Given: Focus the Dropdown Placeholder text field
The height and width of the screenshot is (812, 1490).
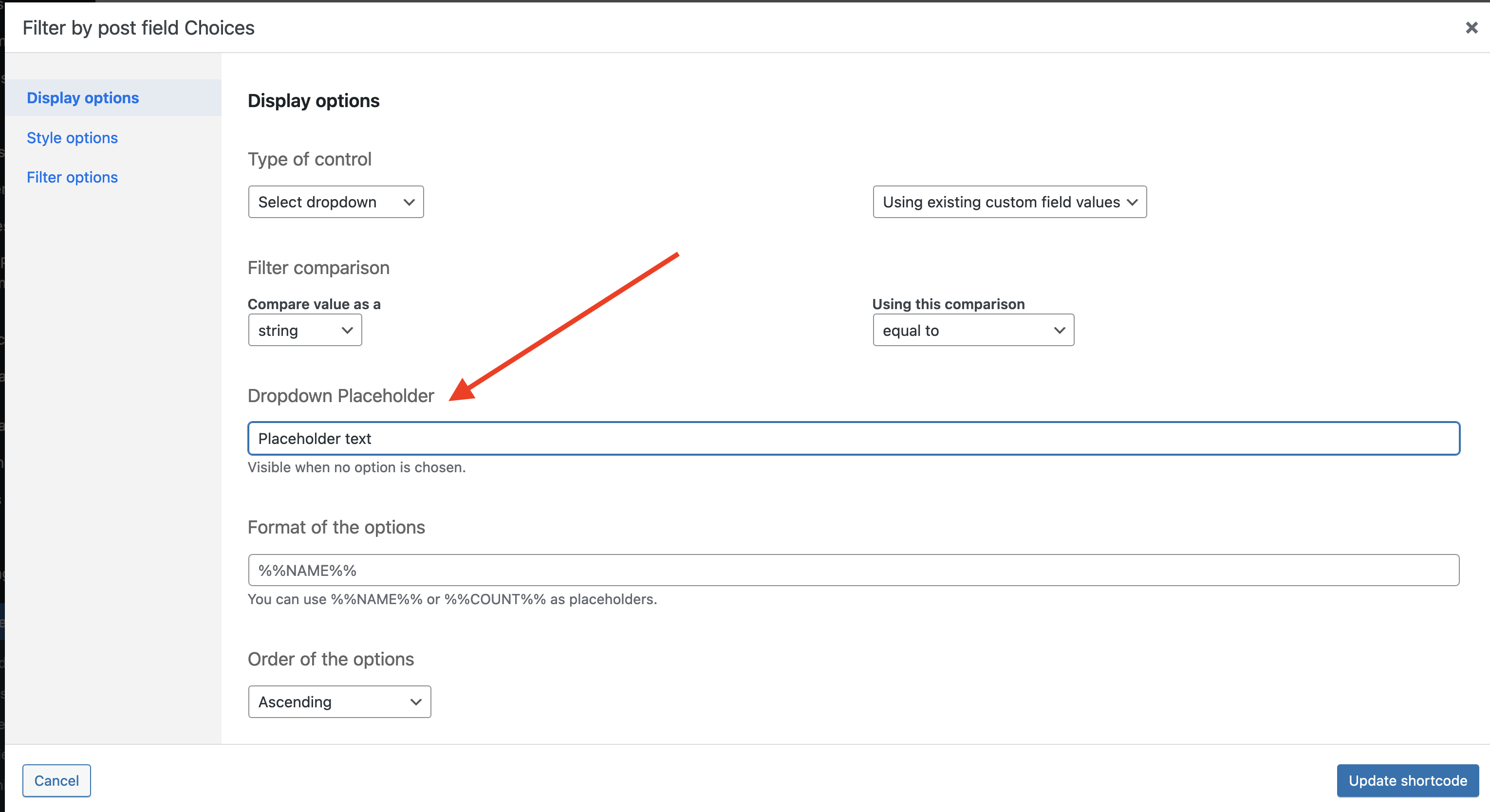Looking at the screenshot, I should tap(854, 439).
